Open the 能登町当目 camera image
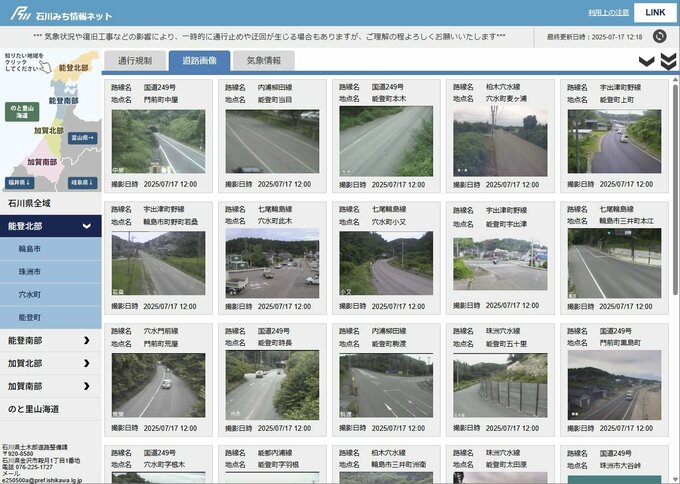680x484 pixels. pyautogui.click(x=272, y=141)
